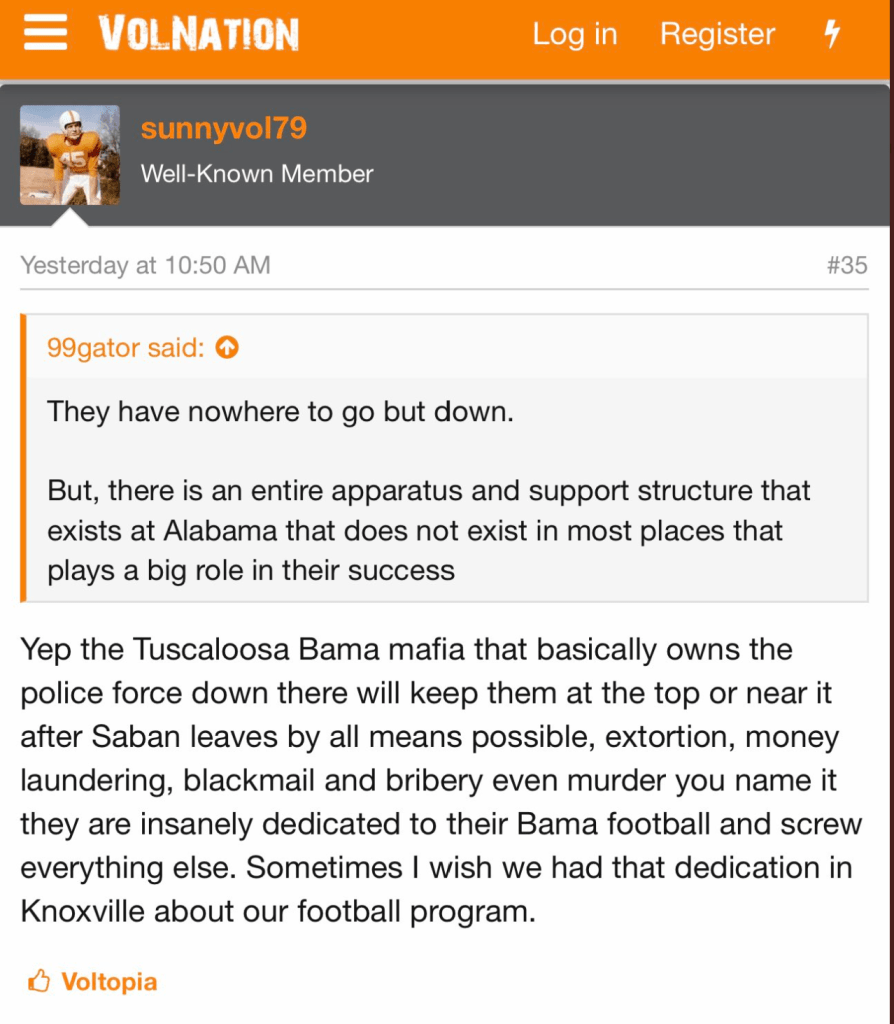Open sunnyvol79's avatar picture
894x1024 pixels.
(70, 155)
